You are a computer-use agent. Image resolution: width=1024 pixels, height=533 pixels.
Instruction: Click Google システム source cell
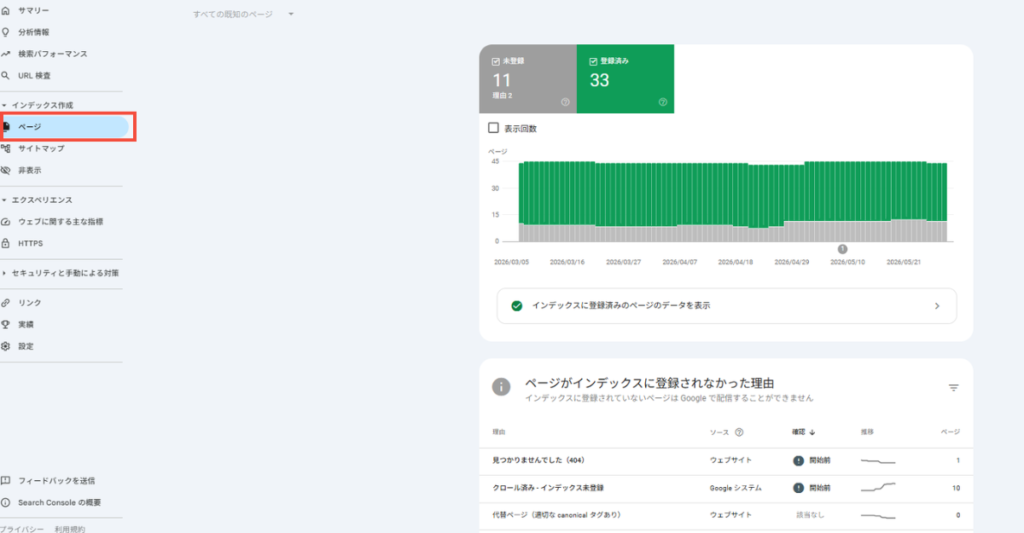pyautogui.click(x=736, y=488)
